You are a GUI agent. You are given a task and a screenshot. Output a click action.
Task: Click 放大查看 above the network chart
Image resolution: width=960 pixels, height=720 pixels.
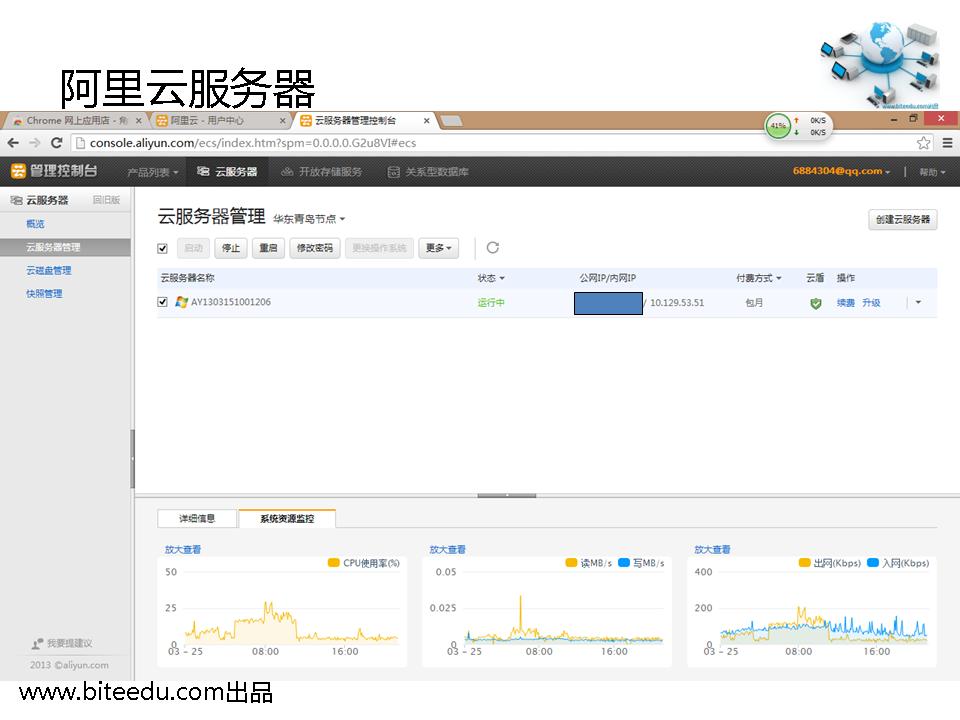pos(712,550)
